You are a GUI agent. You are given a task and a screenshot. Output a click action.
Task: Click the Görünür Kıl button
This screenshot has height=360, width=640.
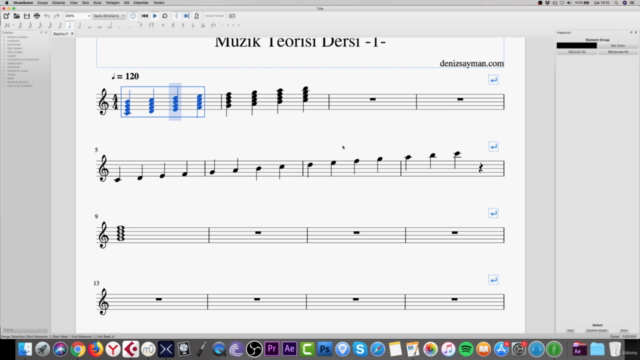pyautogui.click(x=577, y=52)
